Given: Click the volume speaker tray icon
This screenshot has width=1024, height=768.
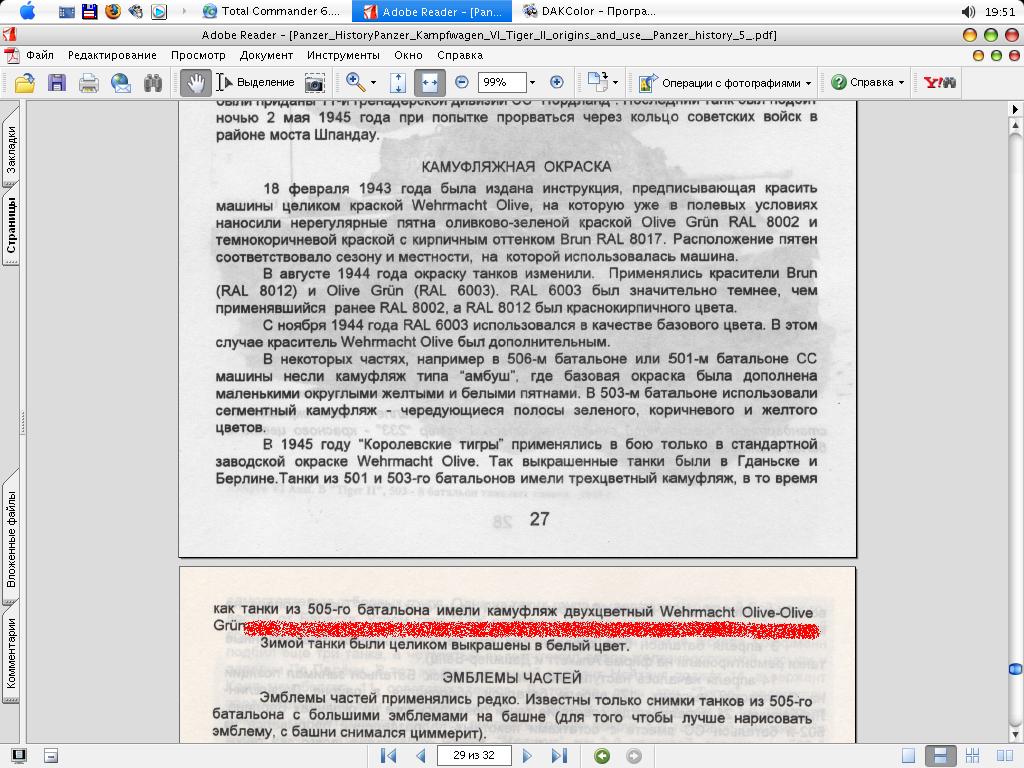Looking at the screenshot, I should pyautogui.click(x=968, y=11).
